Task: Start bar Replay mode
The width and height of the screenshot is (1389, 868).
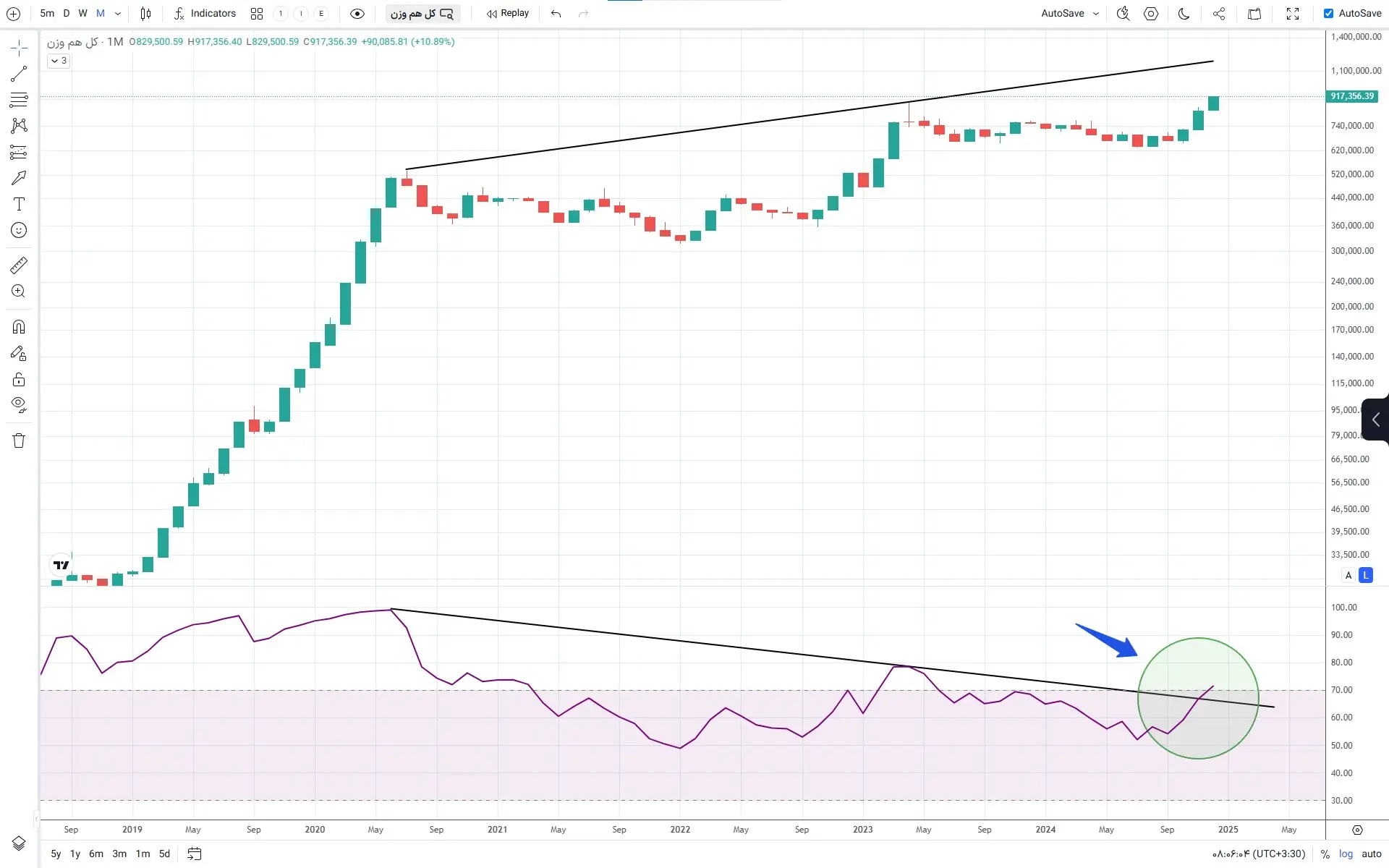Action: pos(508,14)
